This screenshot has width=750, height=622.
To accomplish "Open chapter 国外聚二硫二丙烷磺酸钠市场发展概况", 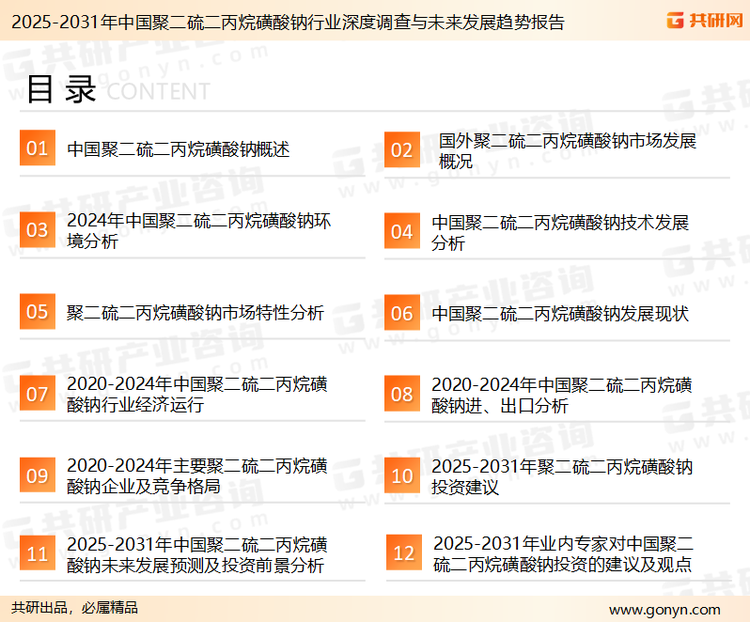I will coord(567,151).
